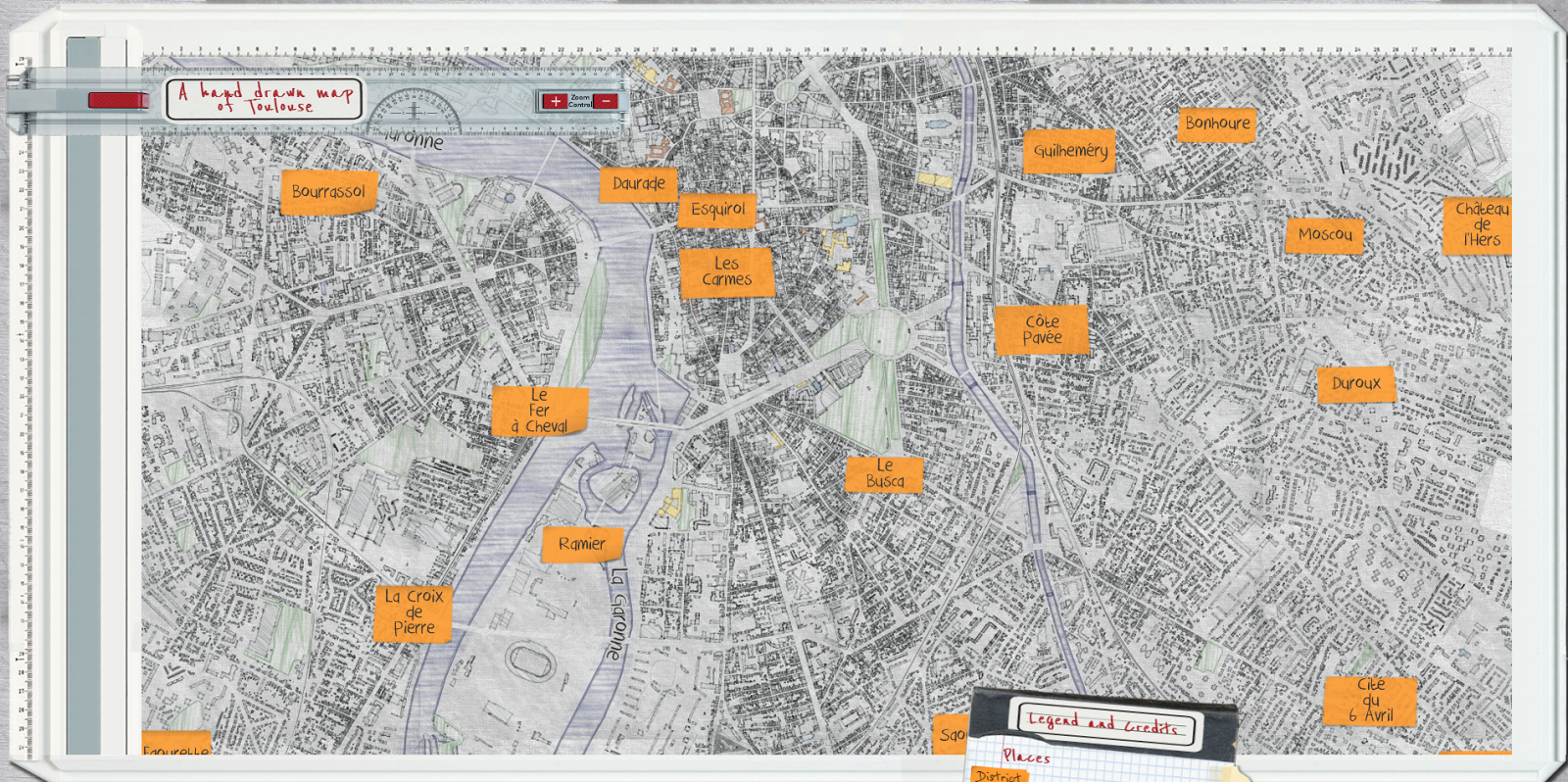
Task: Select the Bourrassol district note
Action: tap(328, 192)
